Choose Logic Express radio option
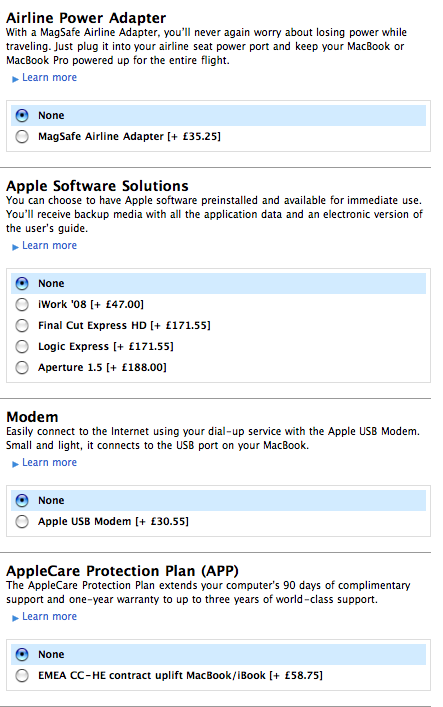The height and width of the screenshot is (707, 443). coord(22,347)
